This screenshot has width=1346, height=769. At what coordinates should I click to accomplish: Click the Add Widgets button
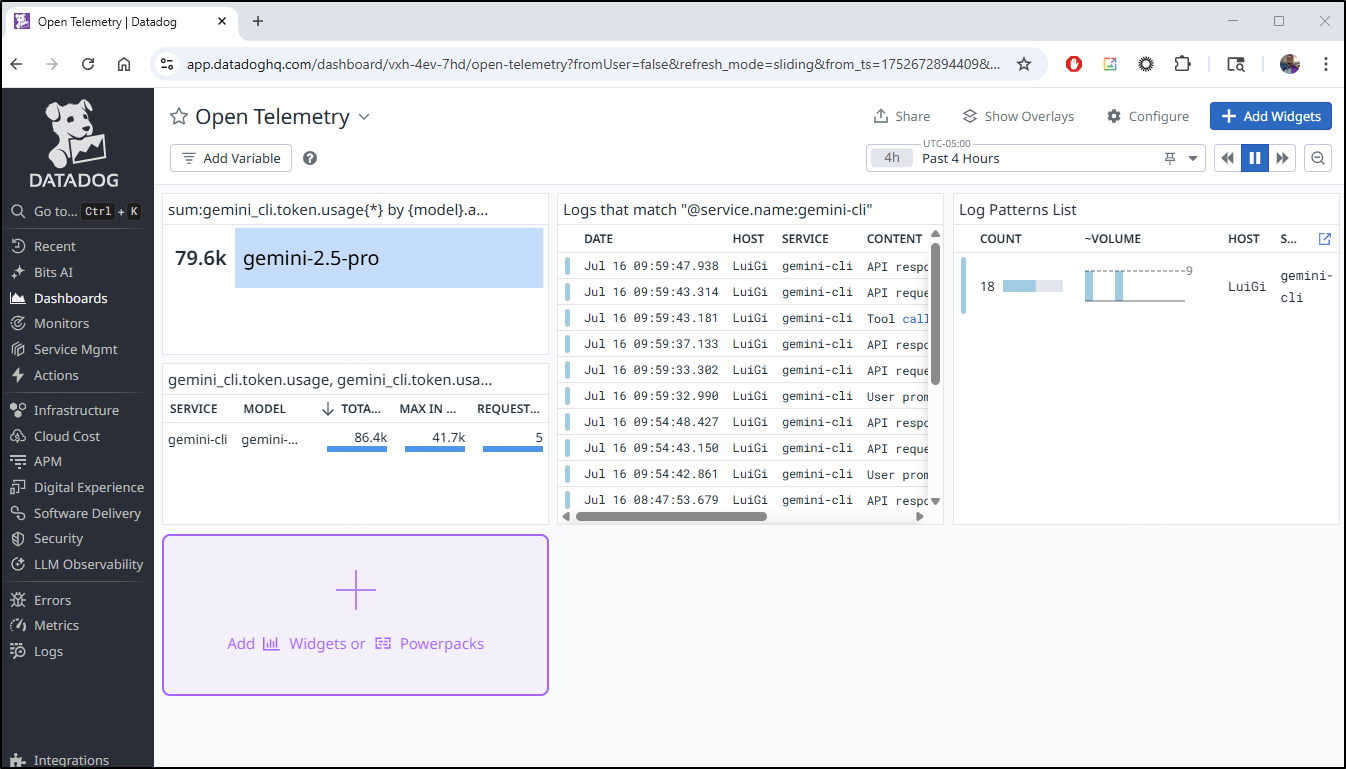(x=1271, y=116)
